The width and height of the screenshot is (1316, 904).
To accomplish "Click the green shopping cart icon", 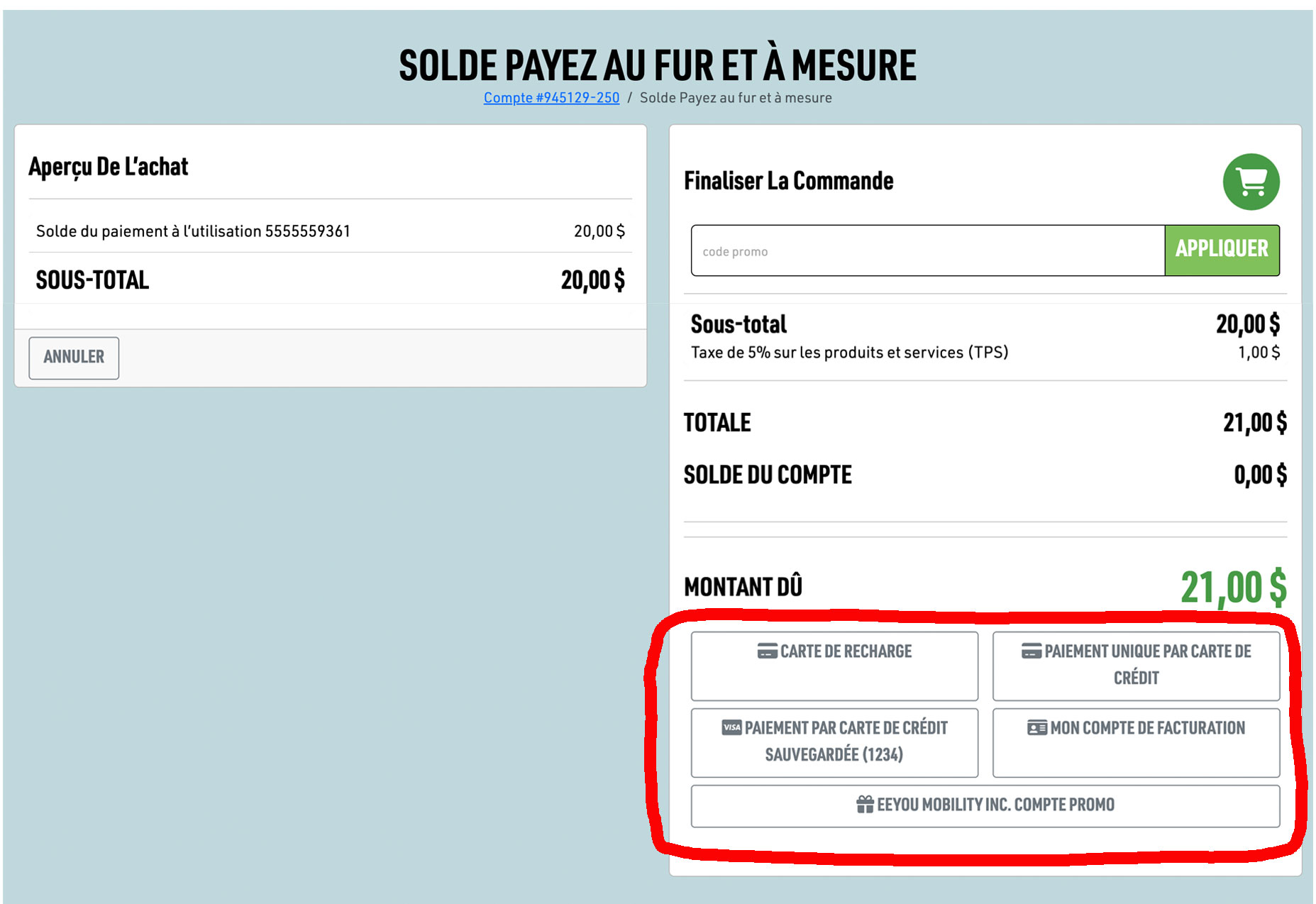I will coord(1251,182).
